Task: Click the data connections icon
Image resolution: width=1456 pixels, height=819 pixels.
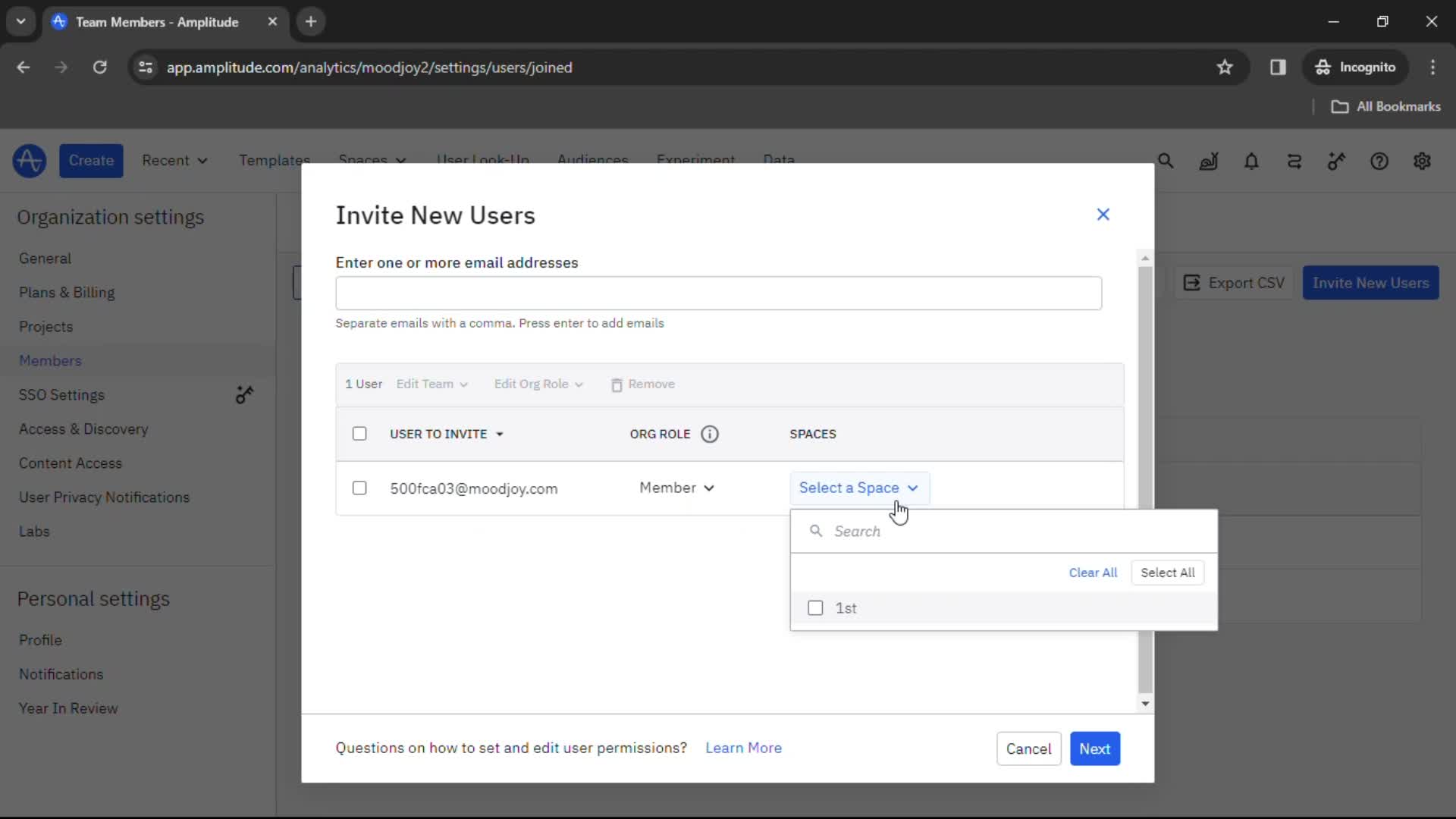Action: click(1296, 161)
